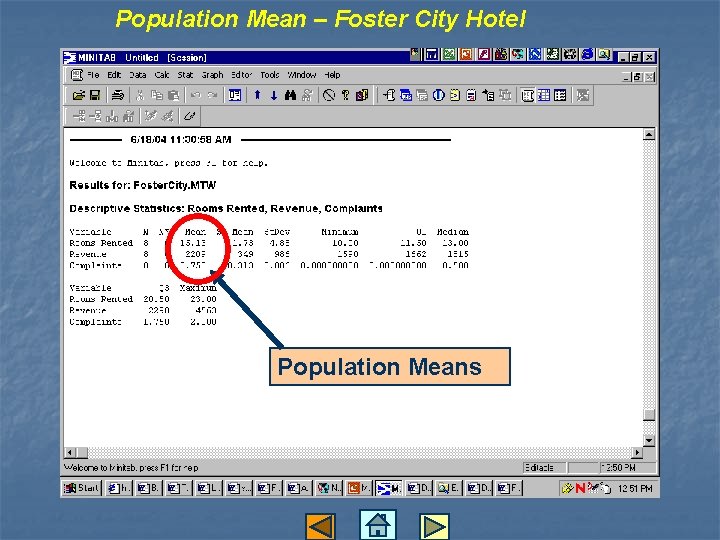Click the Insert Cells icon in second toolbar row
The width and height of the screenshot is (720, 540).
point(79,116)
